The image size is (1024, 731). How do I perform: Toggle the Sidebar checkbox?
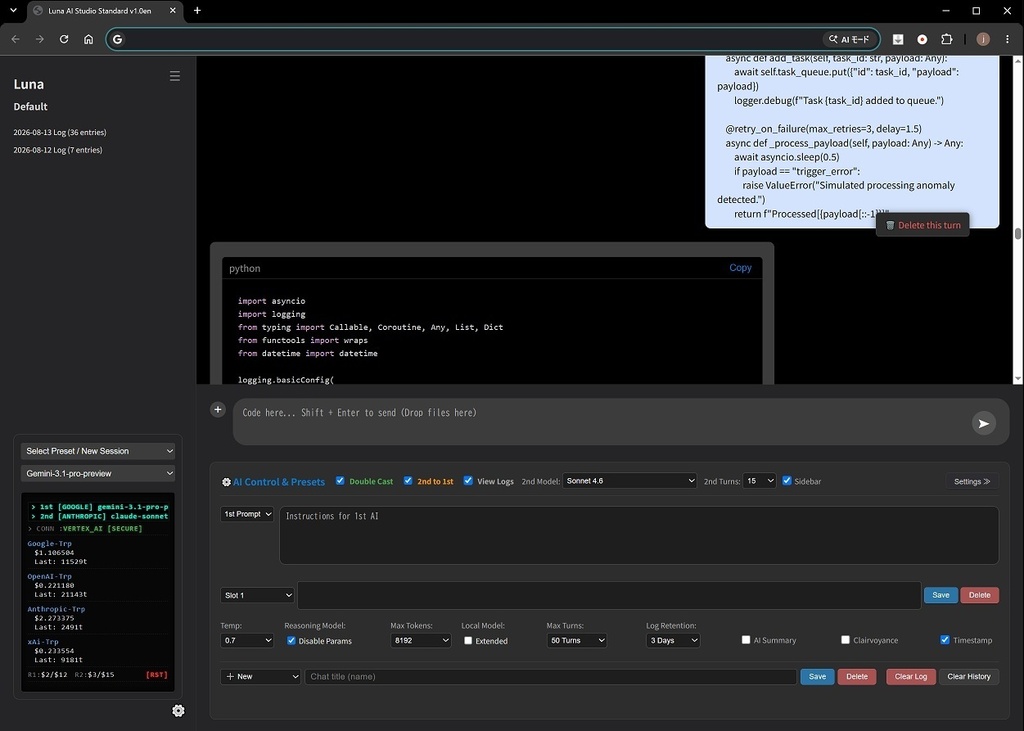coord(787,481)
